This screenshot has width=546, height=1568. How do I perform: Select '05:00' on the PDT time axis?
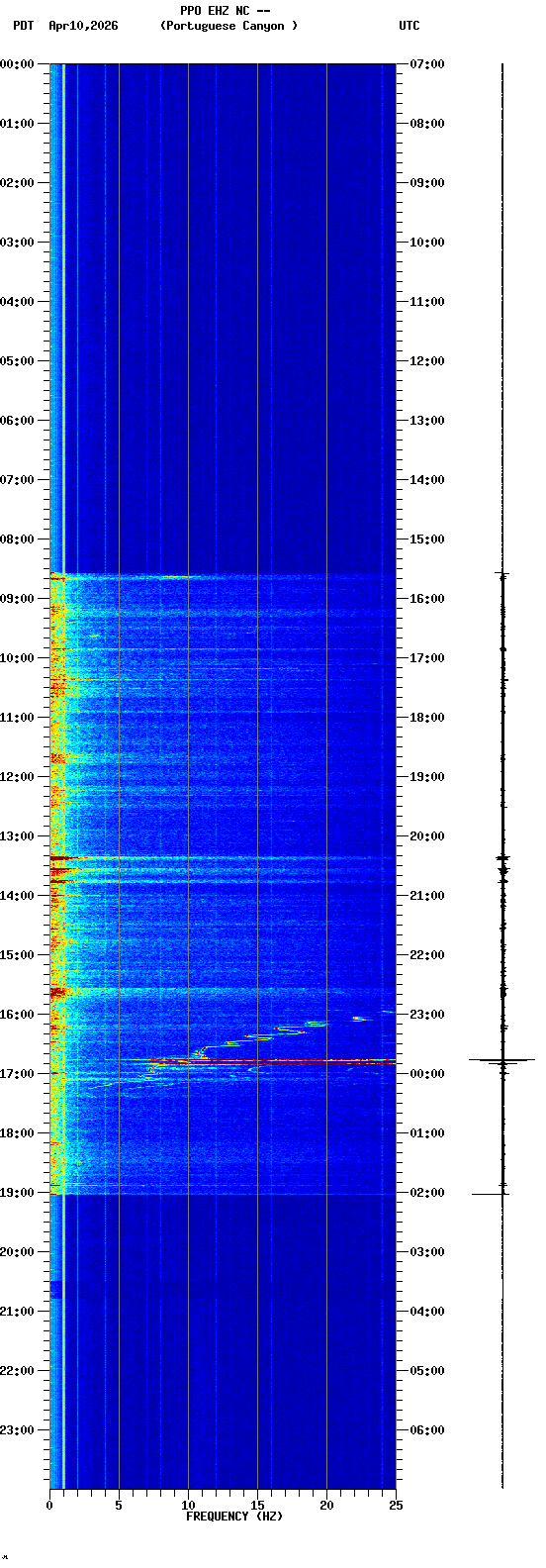pos(17,361)
